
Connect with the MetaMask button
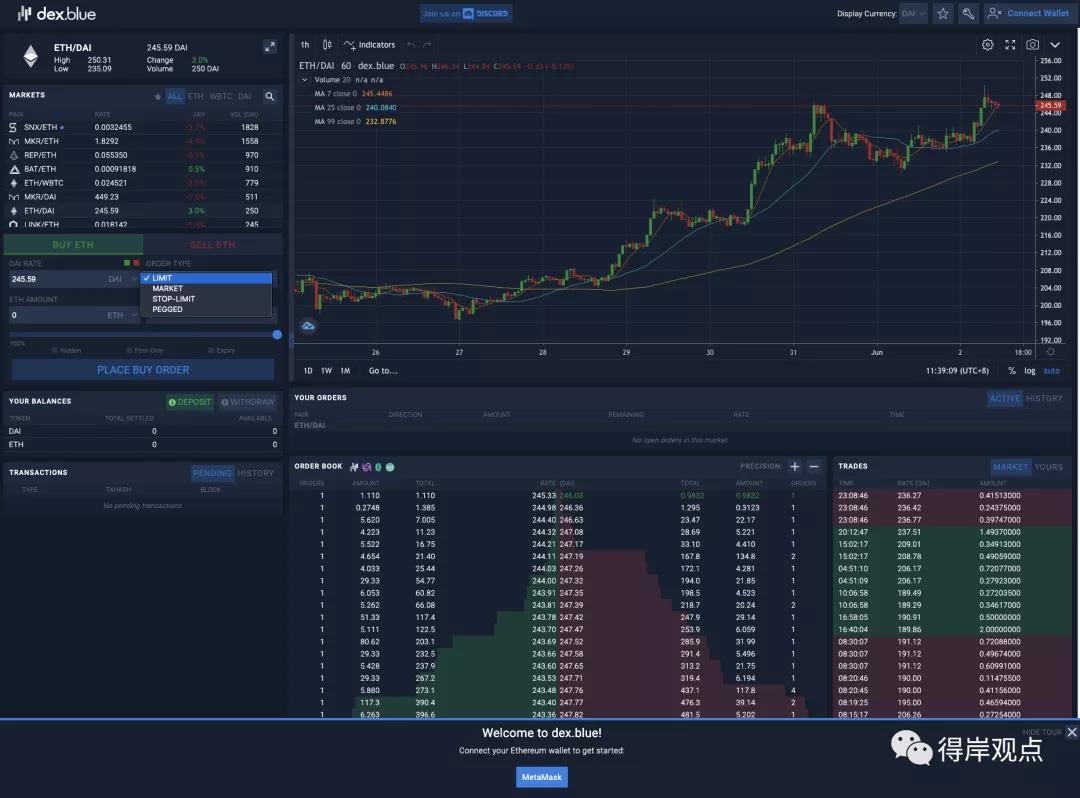[x=542, y=777]
